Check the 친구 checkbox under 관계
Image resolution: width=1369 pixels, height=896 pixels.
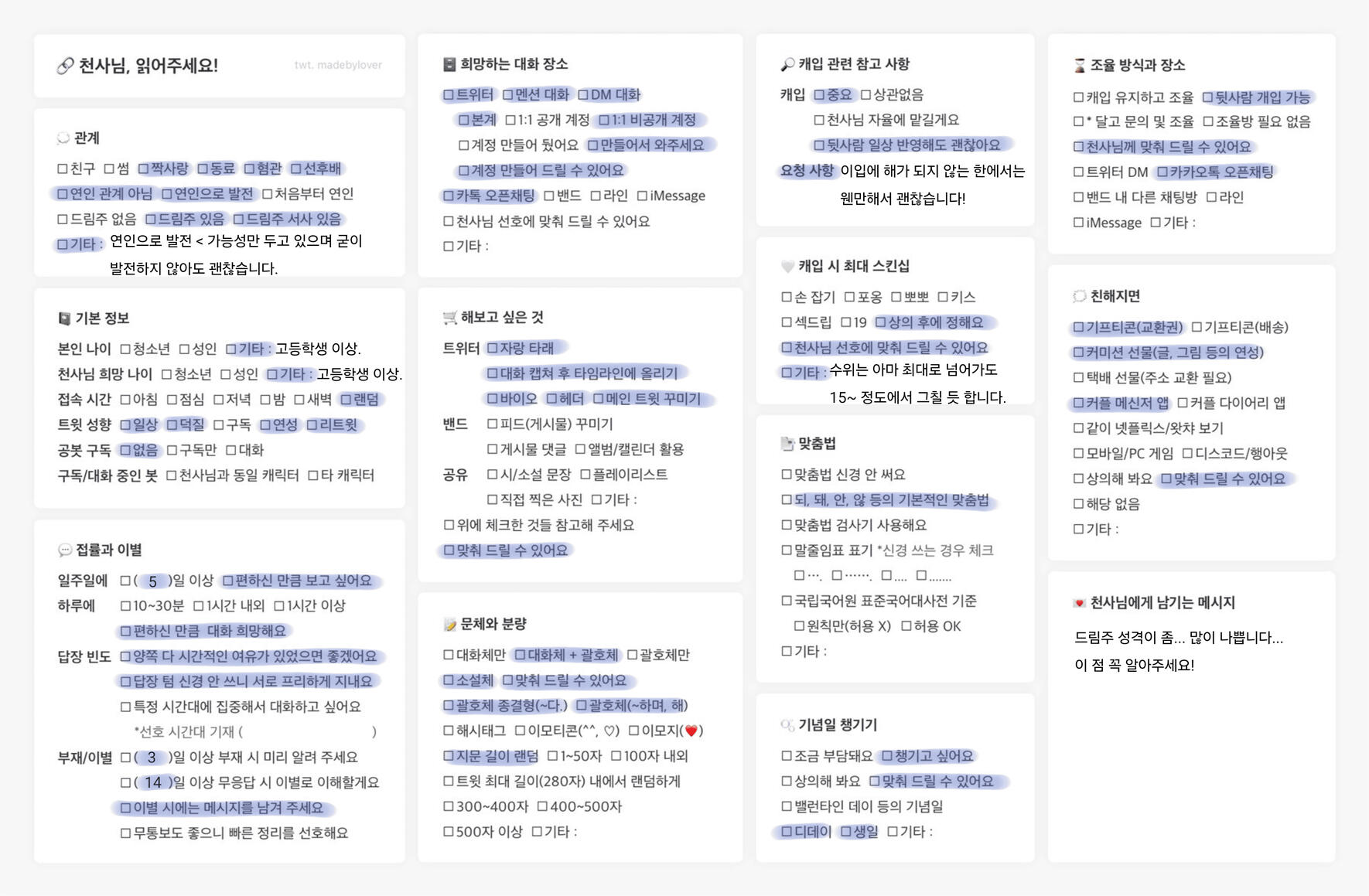click(x=63, y=169)
